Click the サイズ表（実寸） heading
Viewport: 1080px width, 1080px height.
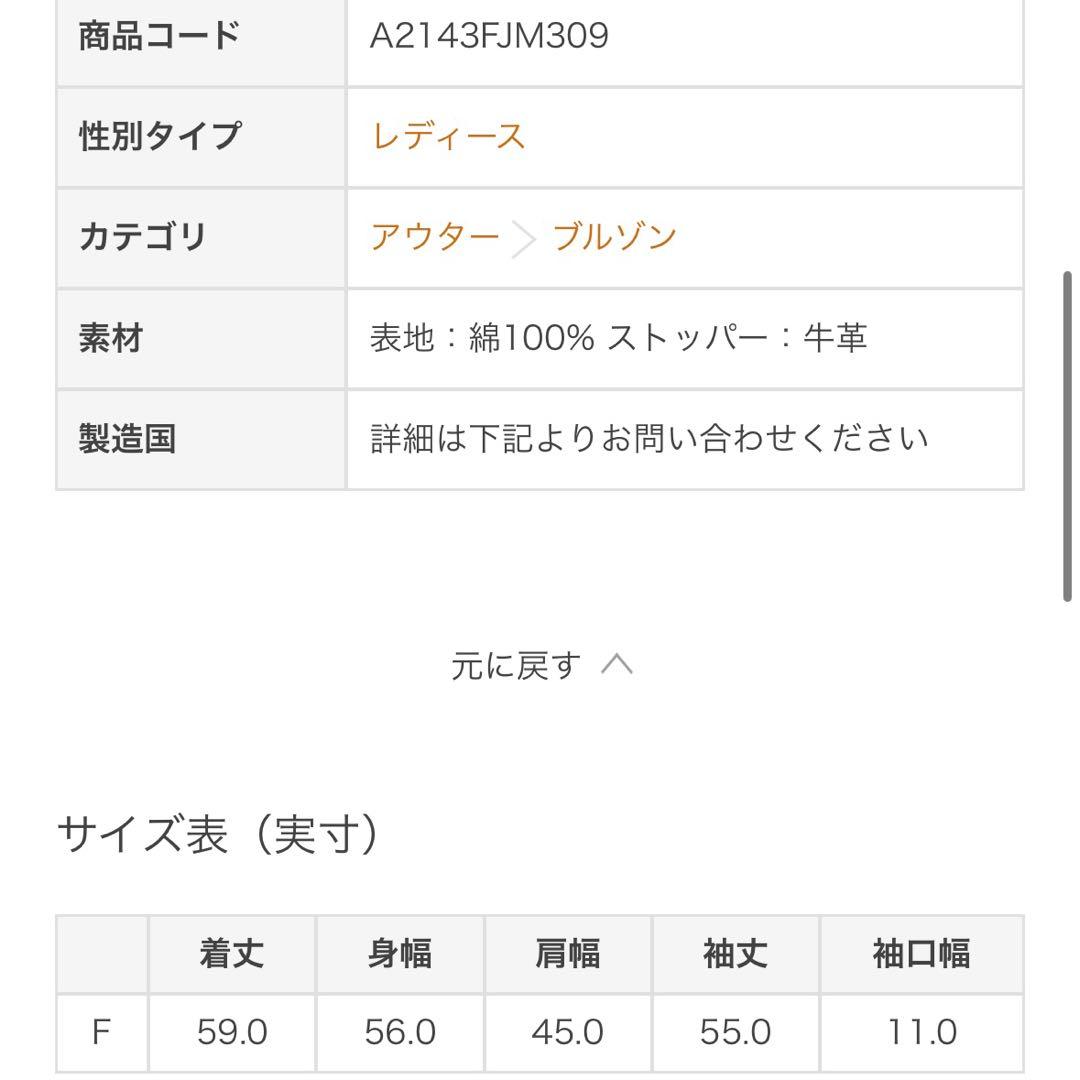pyautogui.click(x=218, y=834)
